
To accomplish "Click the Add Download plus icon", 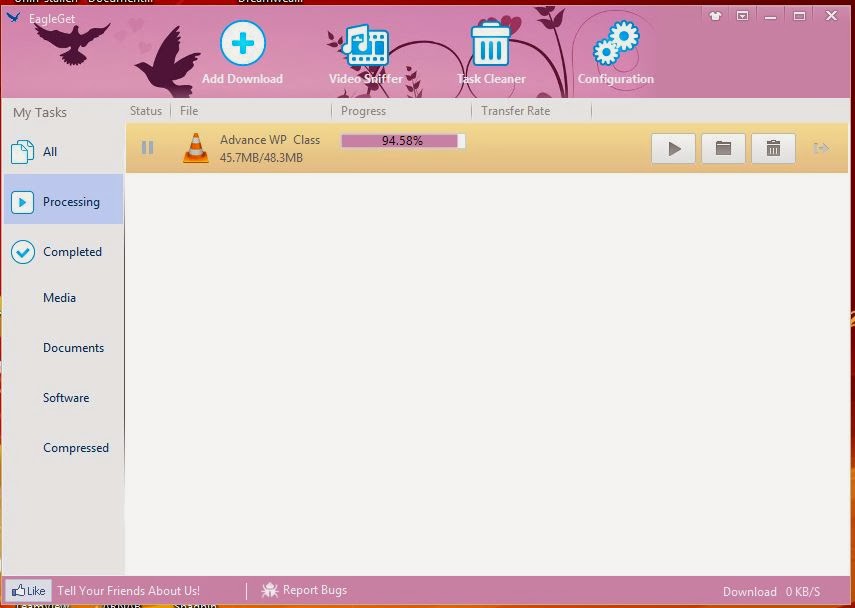I will (243, 43).
